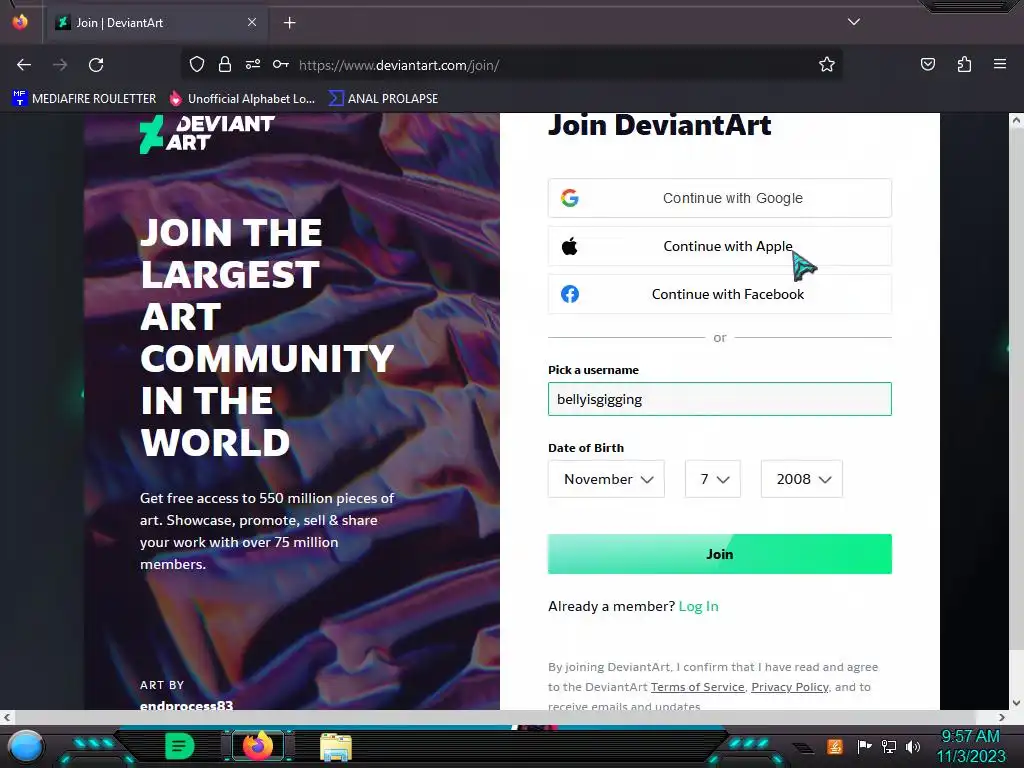Select the Join | DeviantArt tab
1024x768 pixels.
point(157,23)
